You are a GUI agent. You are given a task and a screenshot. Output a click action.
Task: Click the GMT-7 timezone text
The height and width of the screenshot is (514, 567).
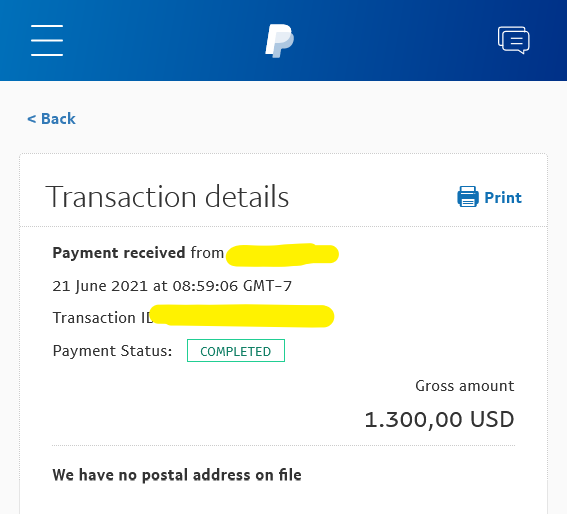point(267,286)
